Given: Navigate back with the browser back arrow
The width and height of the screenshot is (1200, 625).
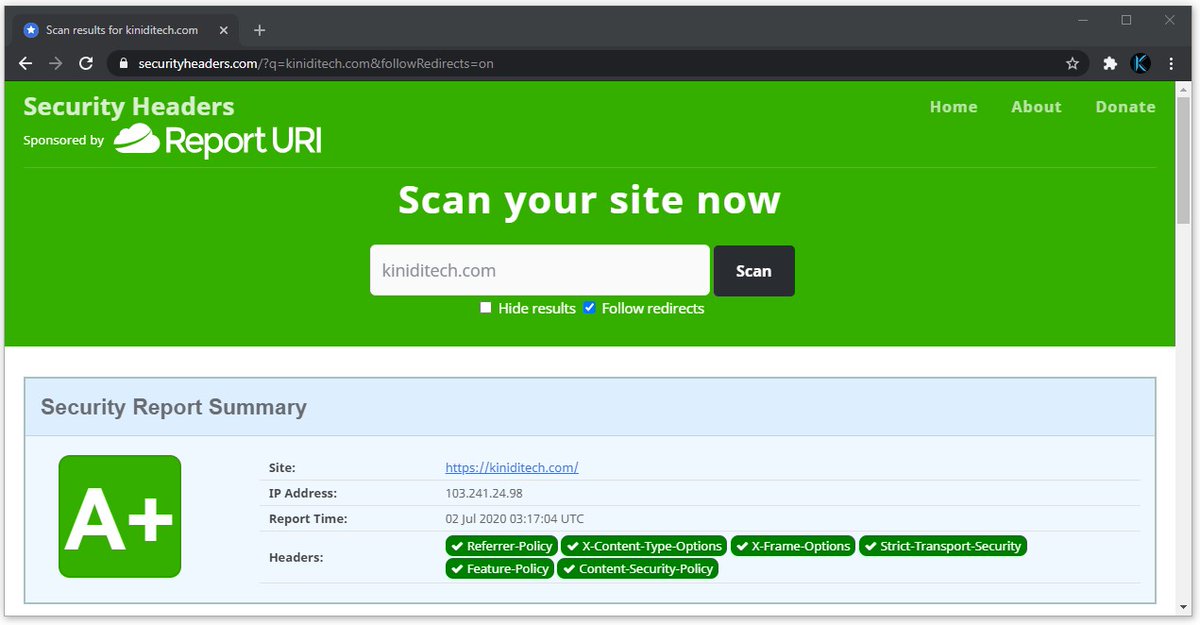Looking at the screenshot, I should (x=25, y=62).
